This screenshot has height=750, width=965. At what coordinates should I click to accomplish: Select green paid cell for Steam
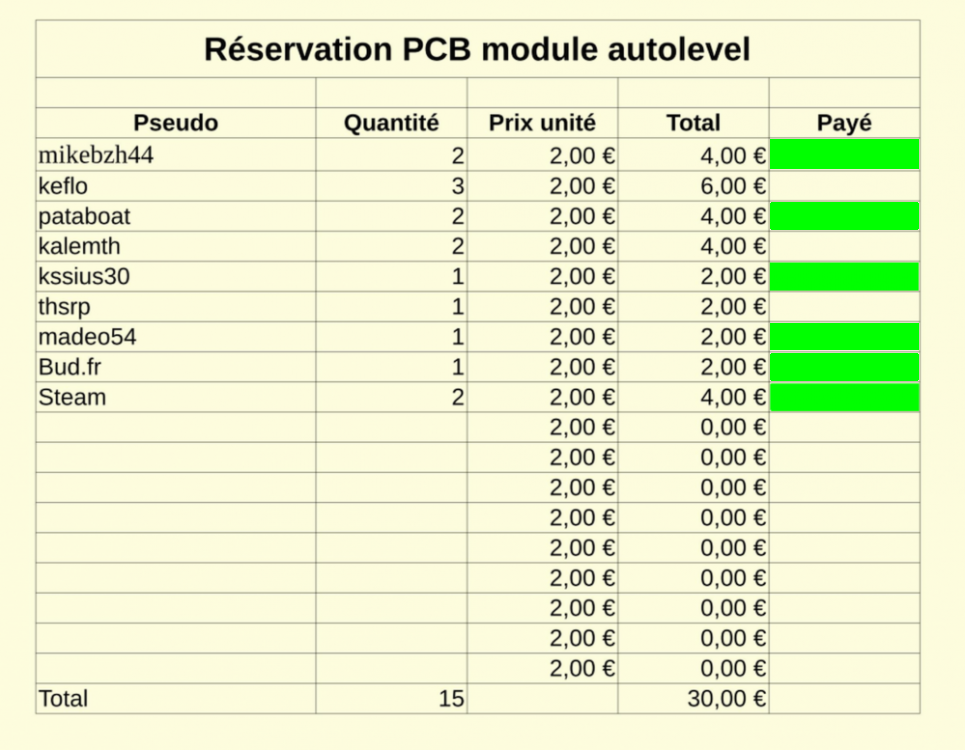(x=844, y=397)
